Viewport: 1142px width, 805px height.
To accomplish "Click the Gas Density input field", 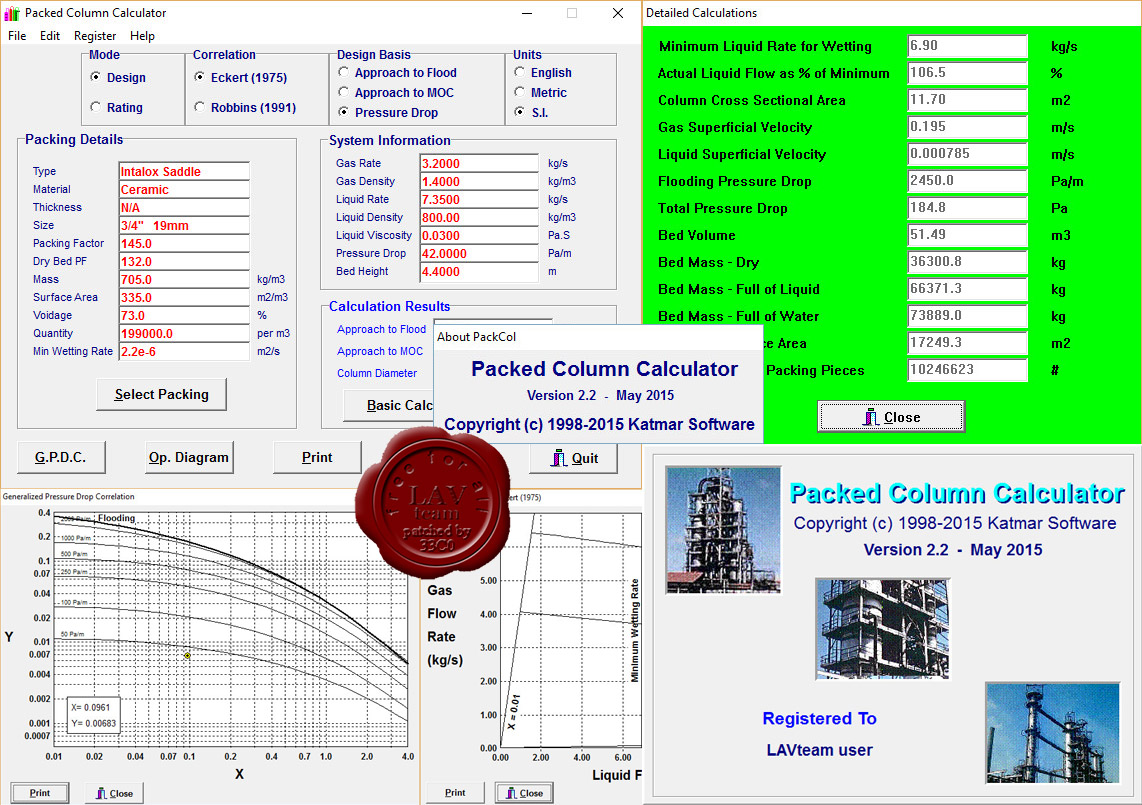I will (479, 181).
